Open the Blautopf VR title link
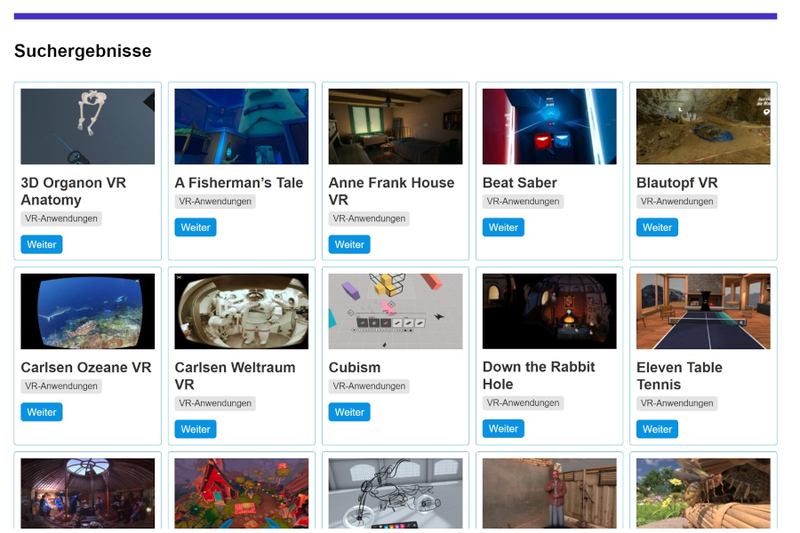The image size is (800, 533). (677, 183)
